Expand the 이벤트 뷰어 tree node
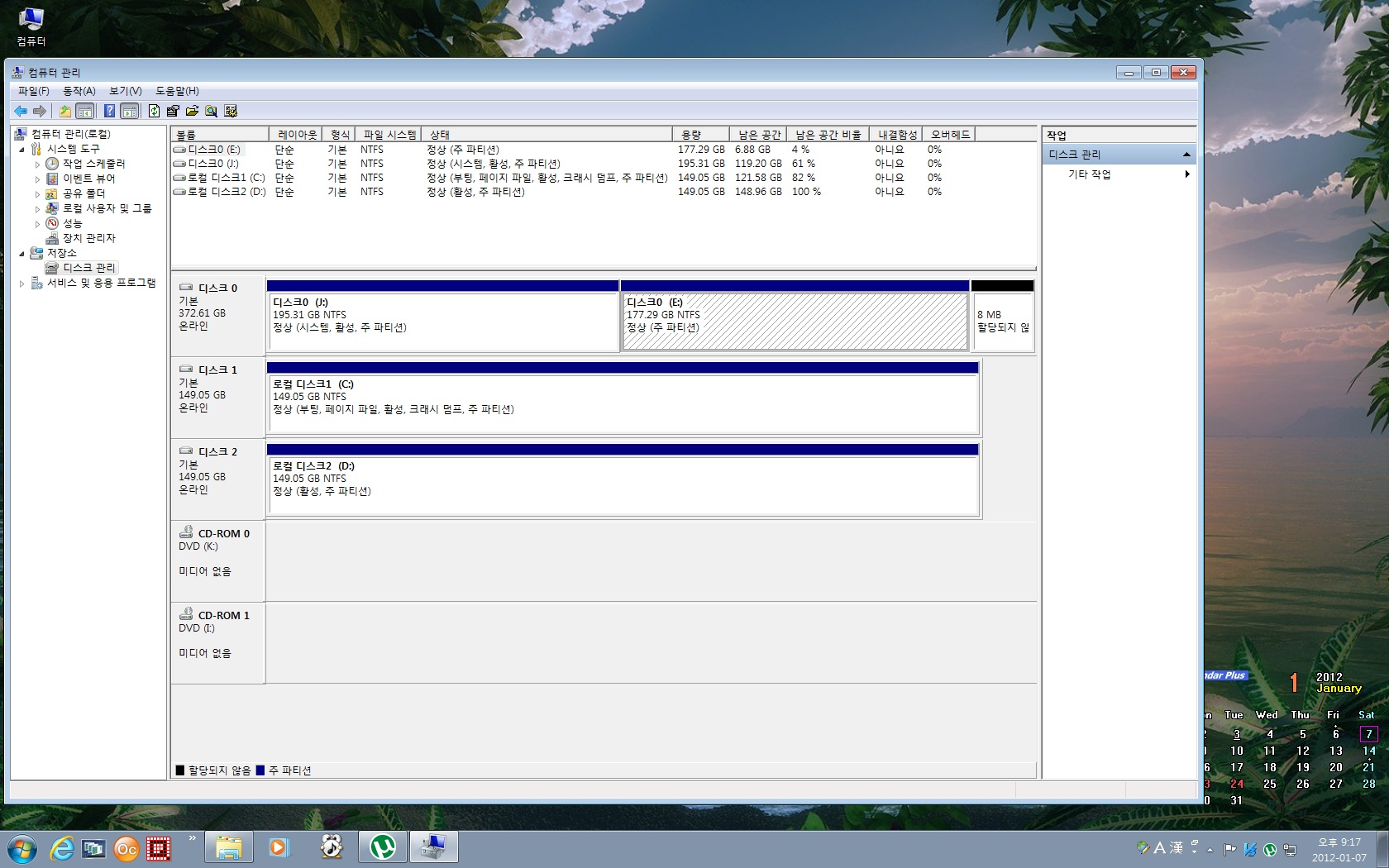Viewport: 1389px width, 868px height. tap(37, 179)
